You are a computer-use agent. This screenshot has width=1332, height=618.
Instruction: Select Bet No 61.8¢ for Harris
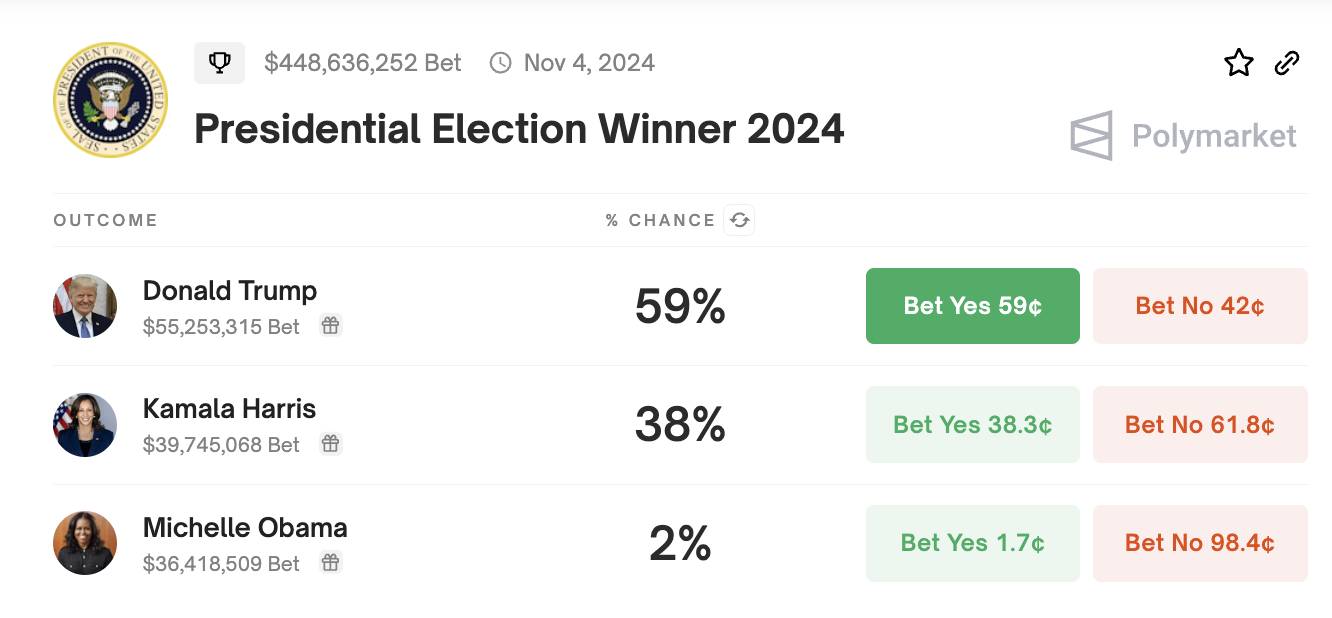click(1200, 425)
